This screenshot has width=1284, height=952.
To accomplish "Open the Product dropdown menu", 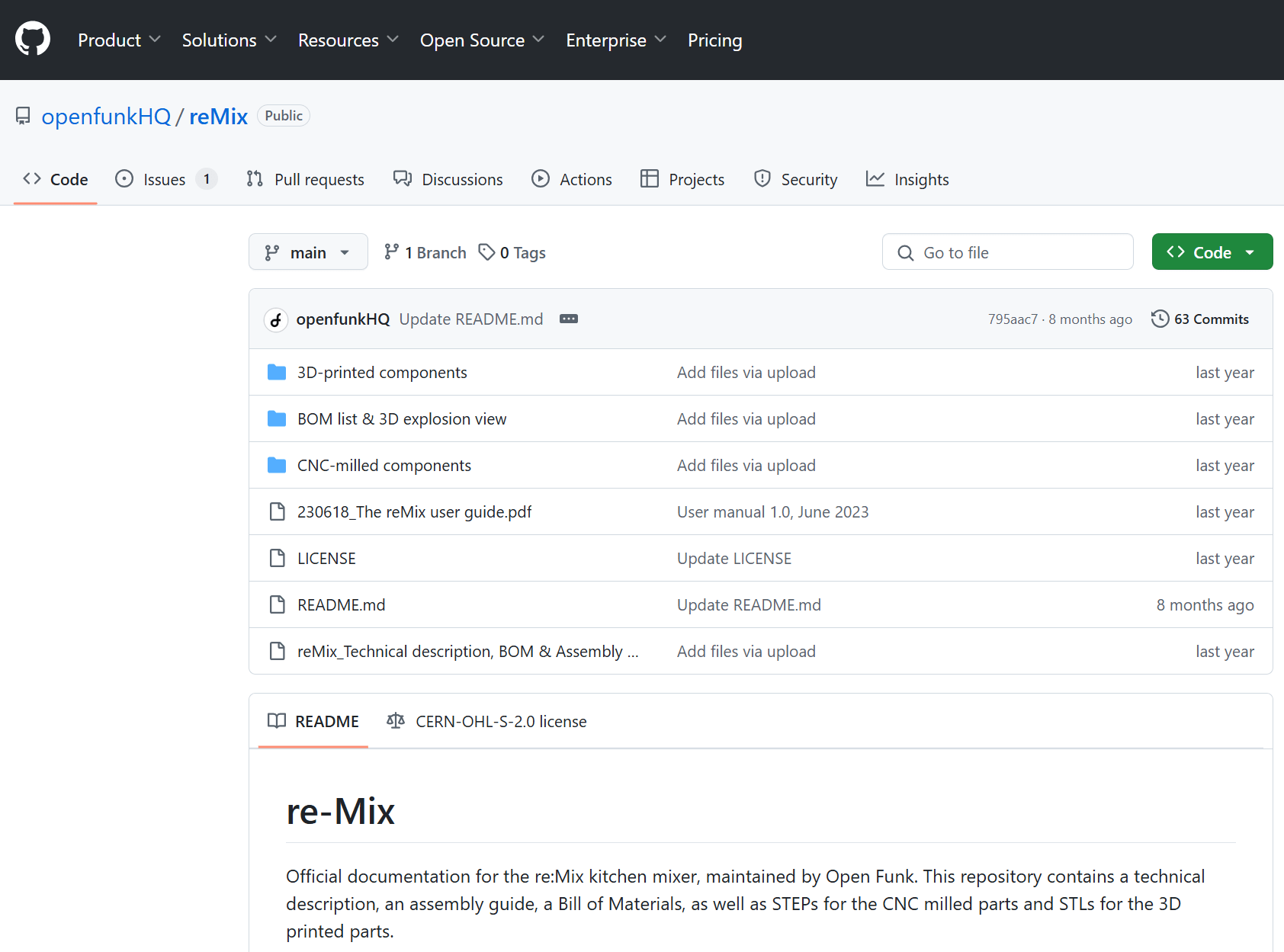I will [119, 40].
